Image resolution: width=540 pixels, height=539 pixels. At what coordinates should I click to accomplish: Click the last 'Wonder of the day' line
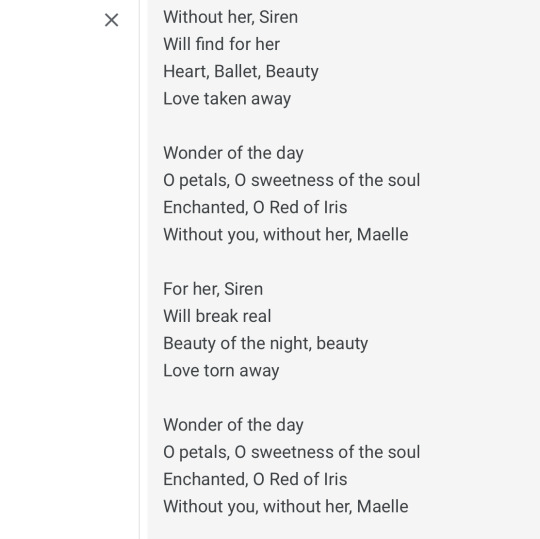pos(233,425)
